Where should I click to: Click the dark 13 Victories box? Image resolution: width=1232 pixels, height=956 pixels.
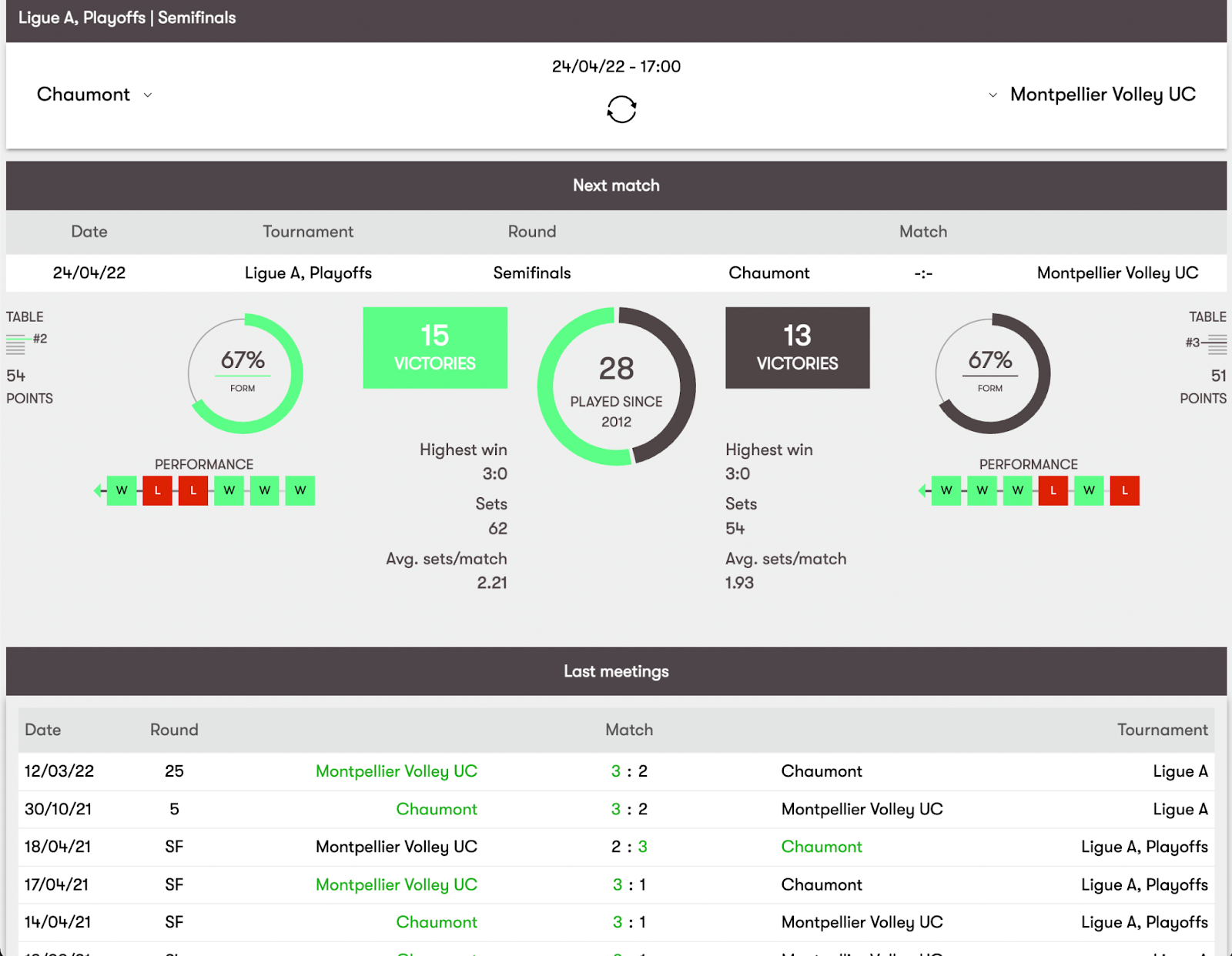tap(798, 348)
